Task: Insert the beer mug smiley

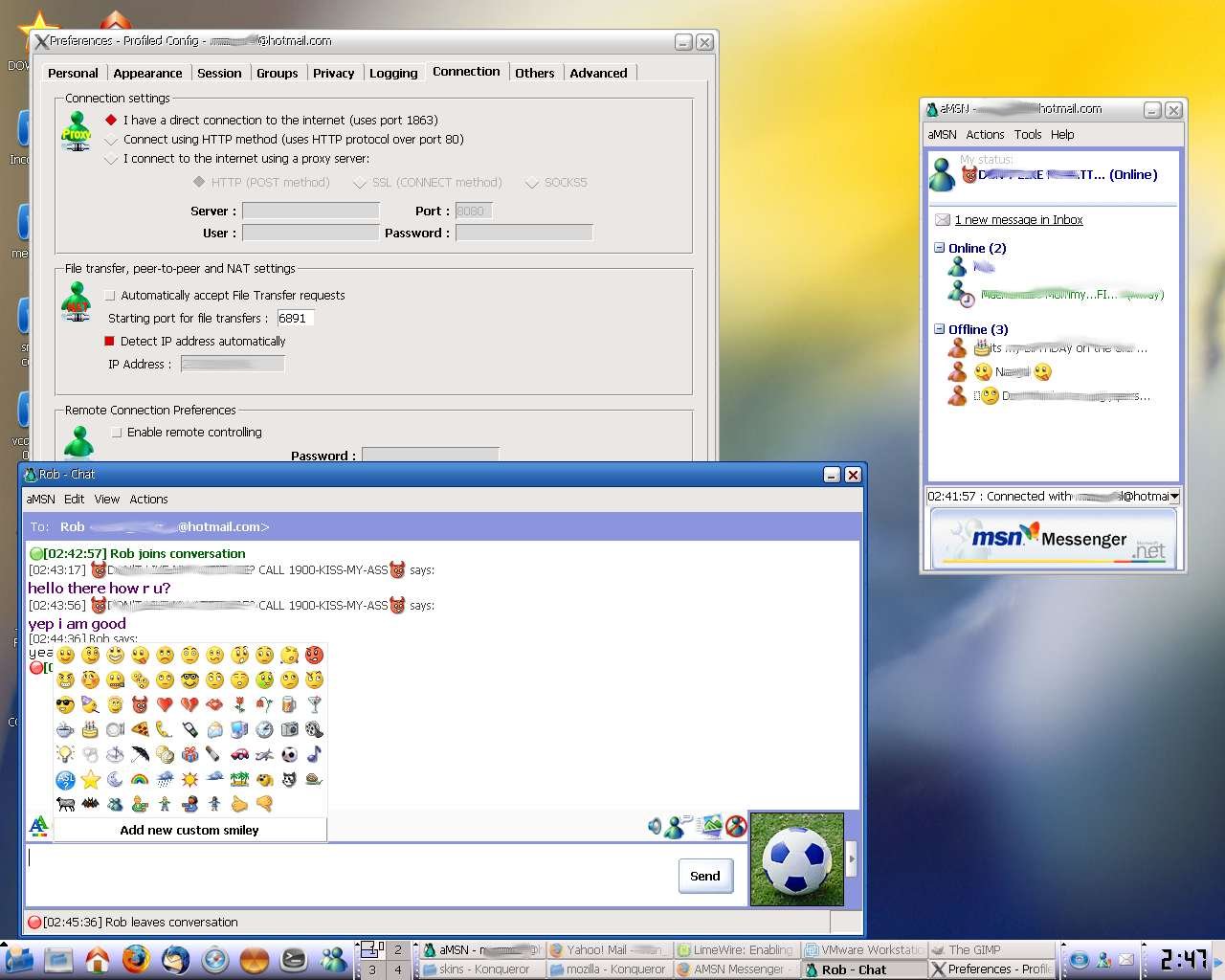Action: pos(289,705)
